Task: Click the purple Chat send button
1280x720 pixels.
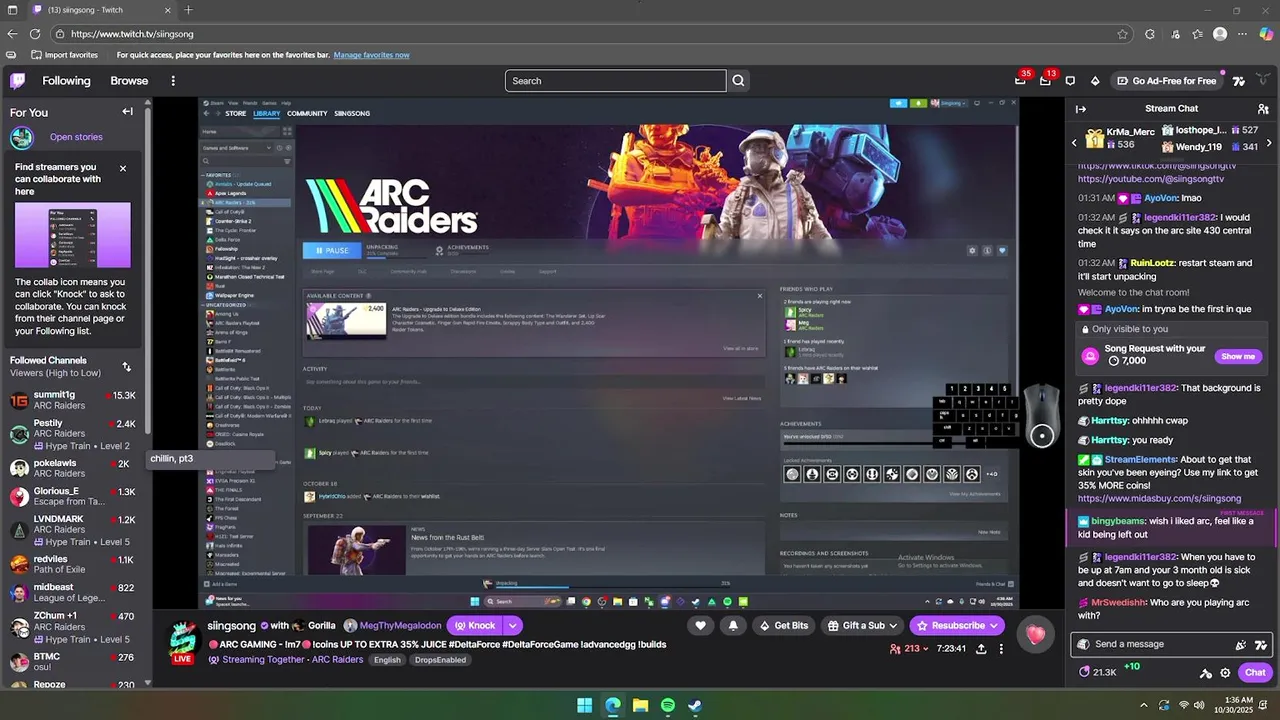Action: pos(1254,673)
